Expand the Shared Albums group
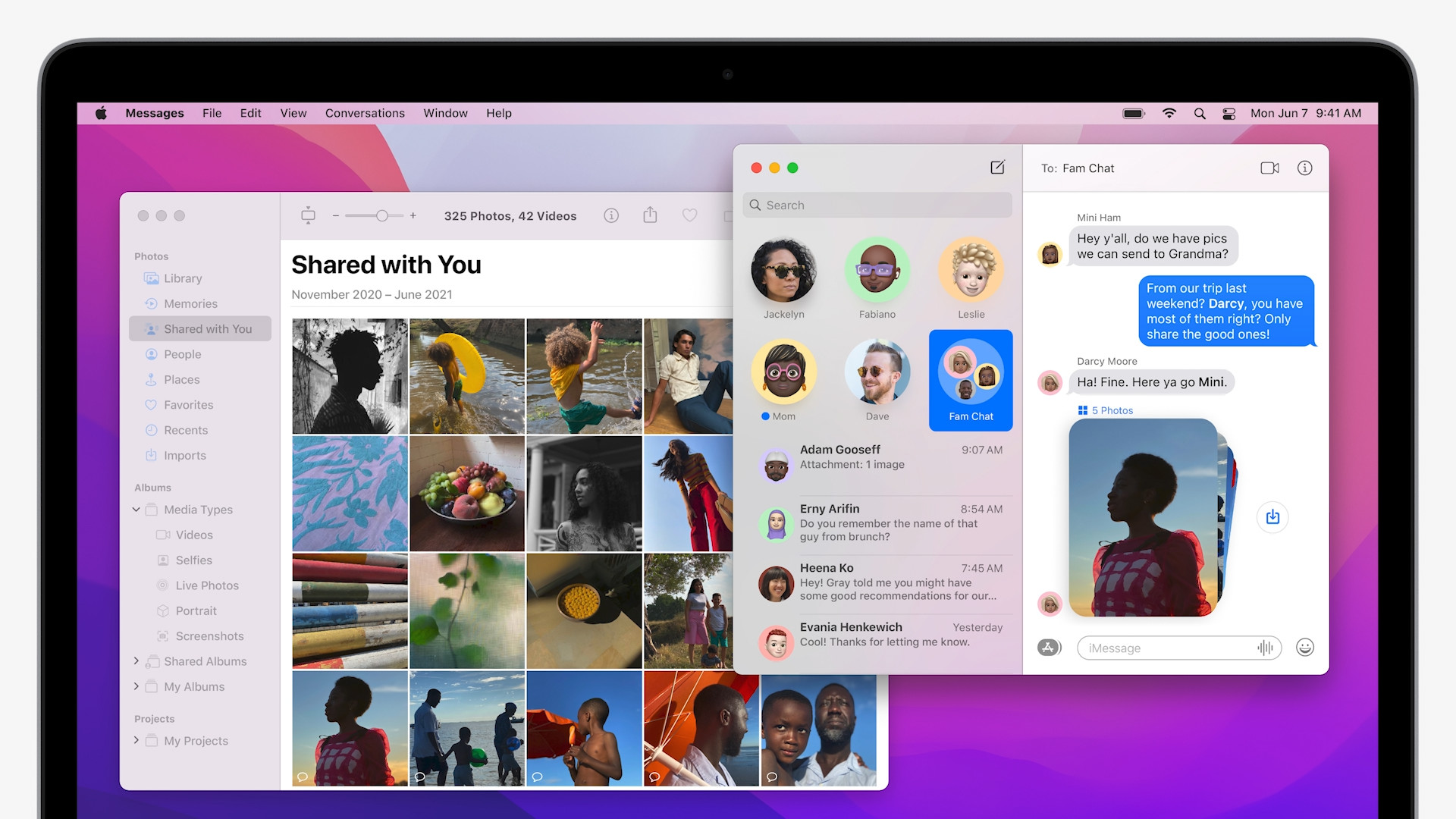The height and width of the screenshot is (819, 1456). (x=136, y=661)
